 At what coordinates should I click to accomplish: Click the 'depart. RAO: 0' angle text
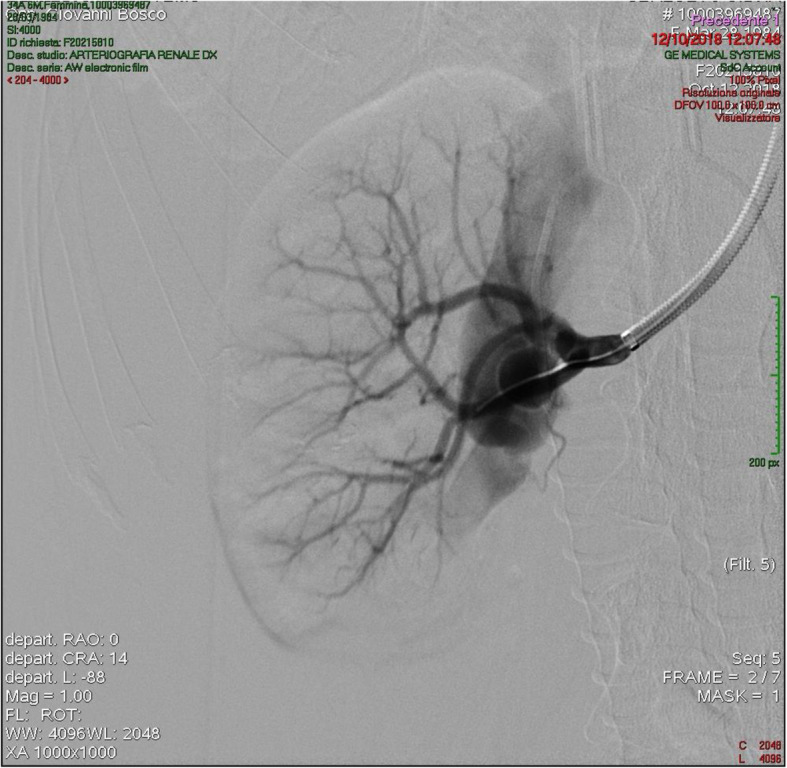click(x=62, y=639)
